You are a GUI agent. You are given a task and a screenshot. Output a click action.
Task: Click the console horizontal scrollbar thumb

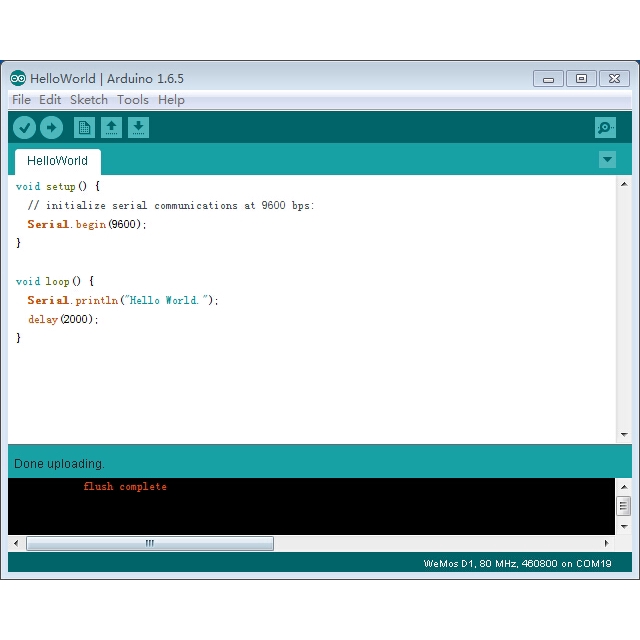150,543
